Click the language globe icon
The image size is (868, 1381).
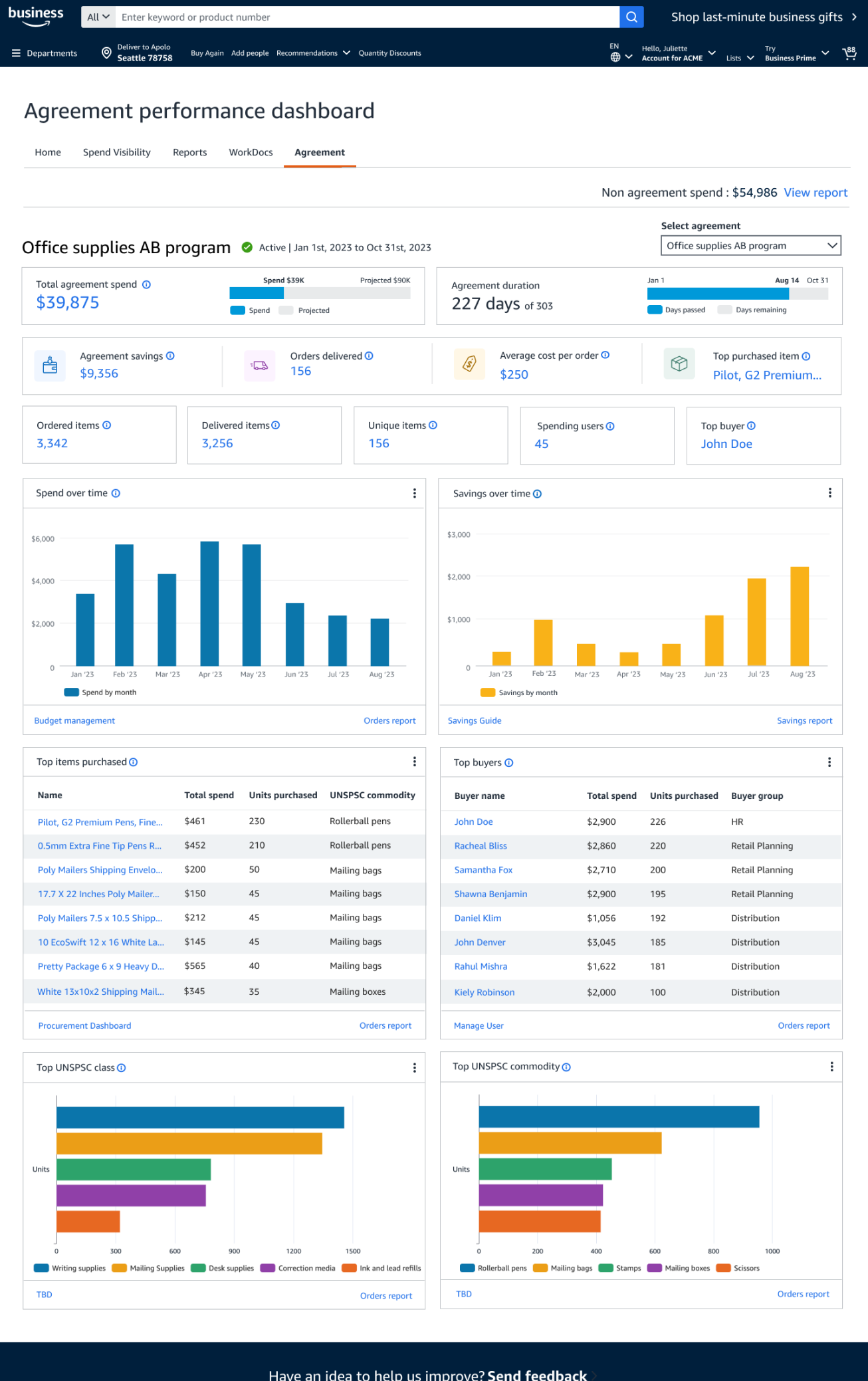click(615, 57)
